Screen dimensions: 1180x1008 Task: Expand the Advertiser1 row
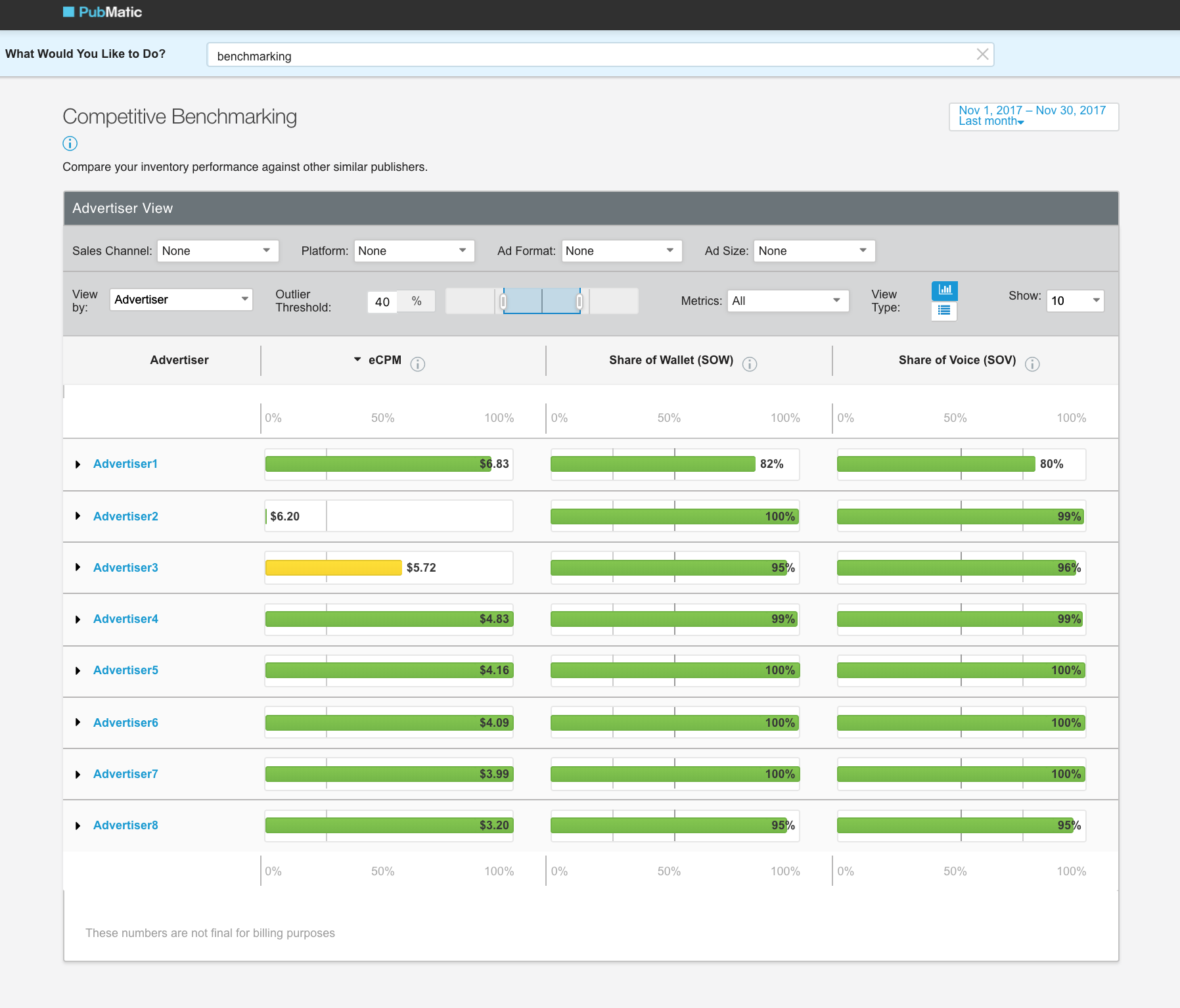pyautogui.click(x=78, y=465)
